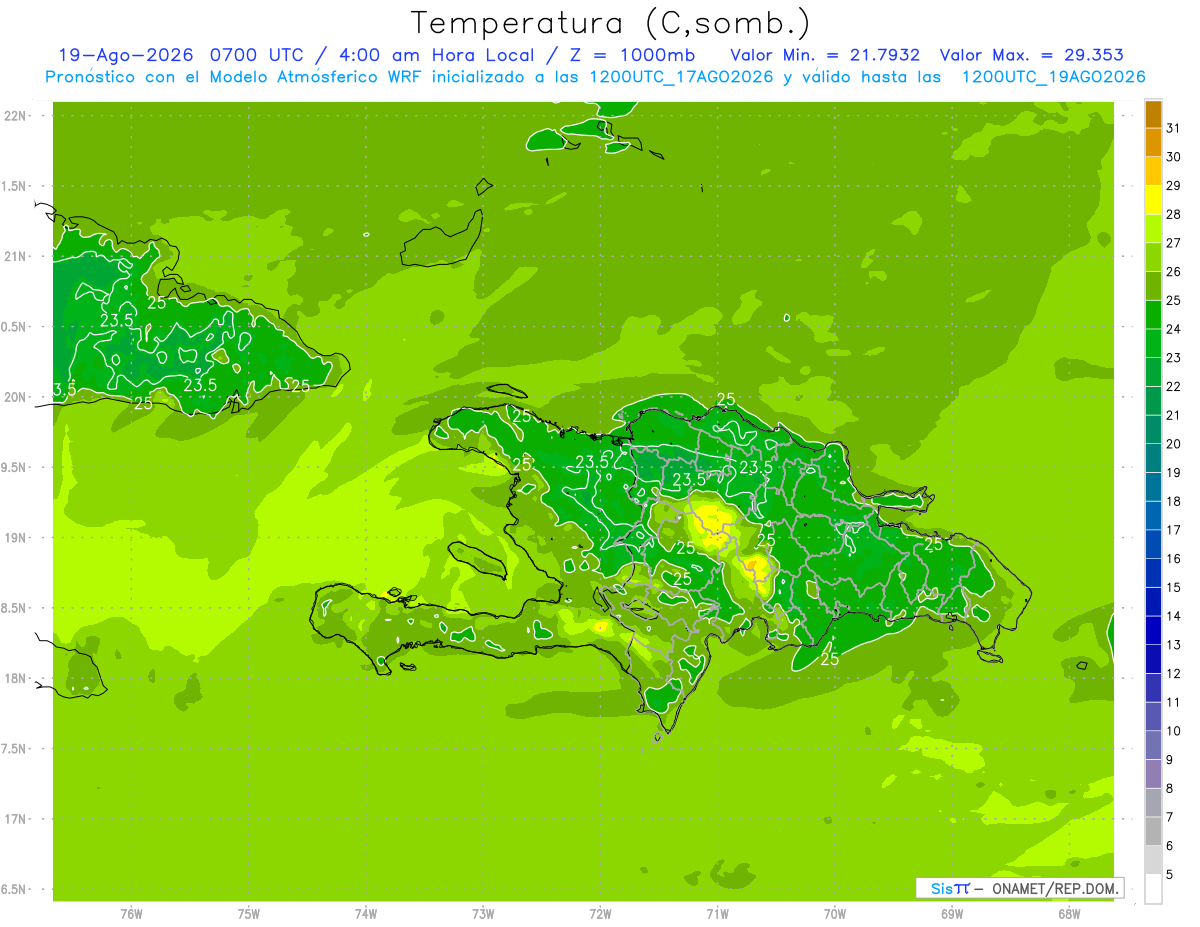Screen dimensions: 1200x927
Task: Click the color scale value "24"
Action: (1174, 329)
